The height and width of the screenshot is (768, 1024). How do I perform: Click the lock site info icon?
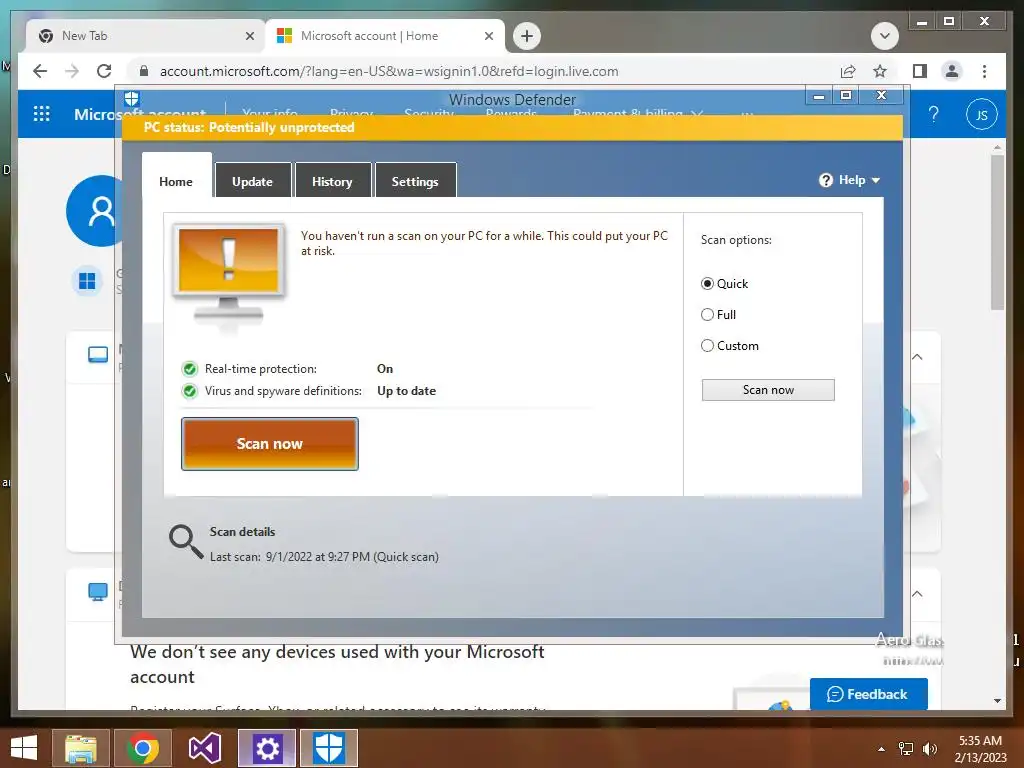point(144,71)
